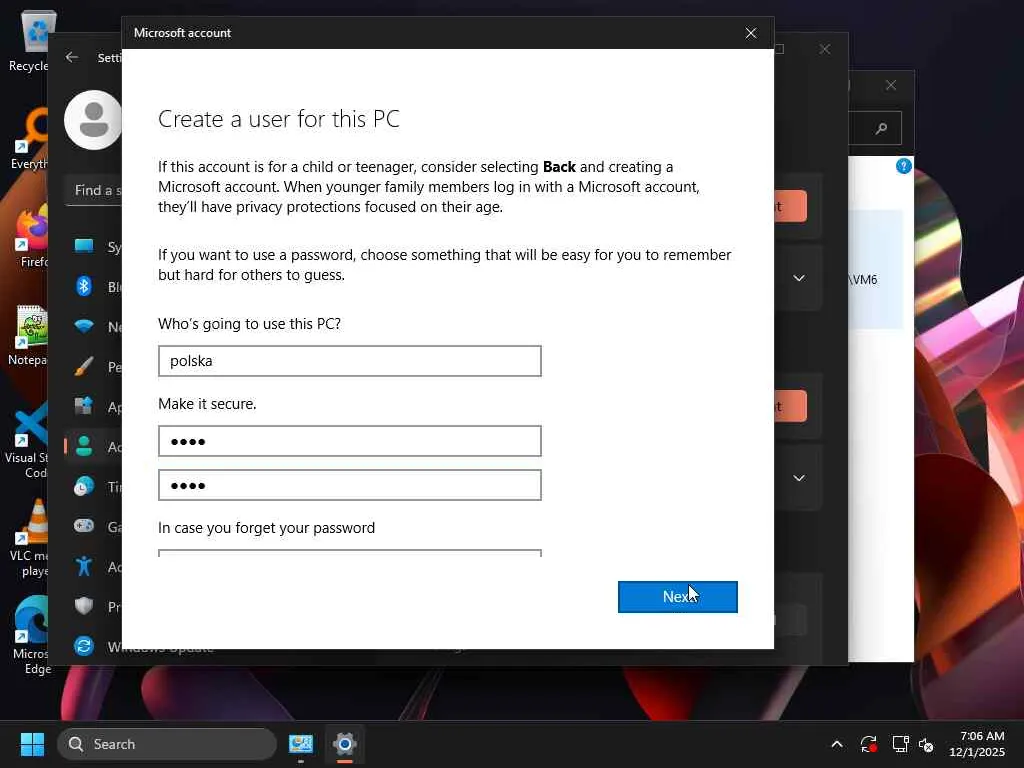This screenshot has width=1024, height=768.
Task: Open Privacy shield icon in sidebar
Action: pyautogui.click(x=84, y=606)
